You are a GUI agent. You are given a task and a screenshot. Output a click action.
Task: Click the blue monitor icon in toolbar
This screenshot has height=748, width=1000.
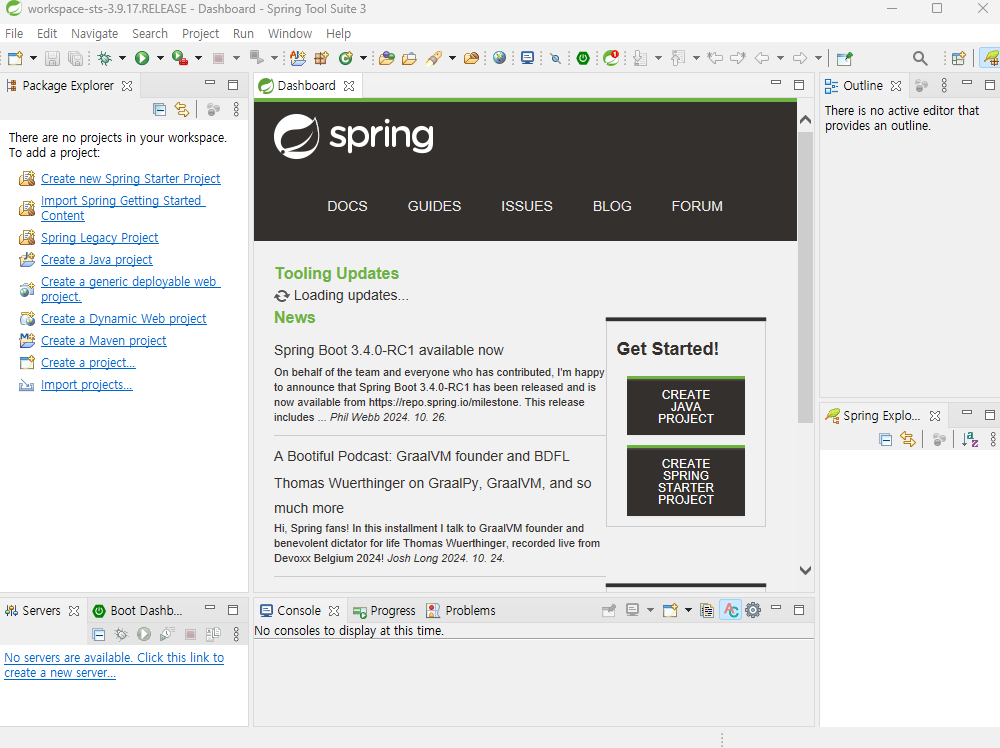click(527, 58)
